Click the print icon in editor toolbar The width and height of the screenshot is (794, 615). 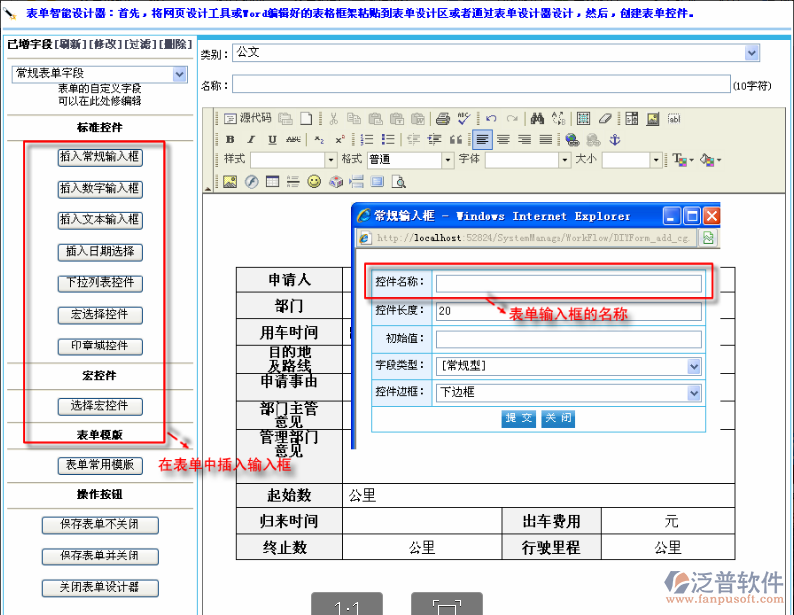coord(443,118)
